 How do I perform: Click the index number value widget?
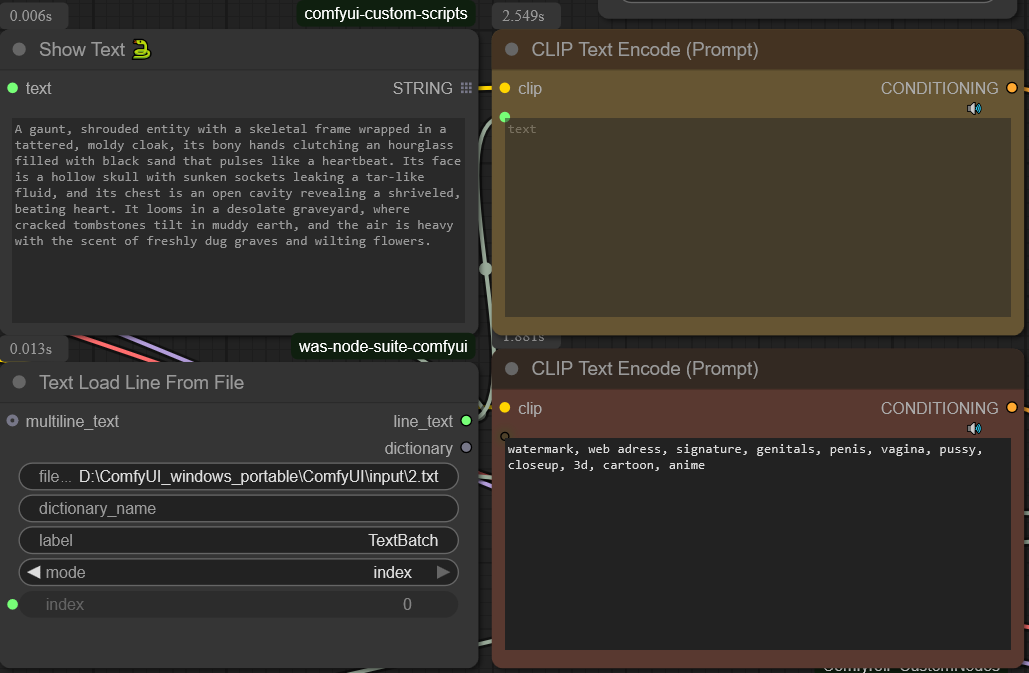pyautogui.click(x=238, y=604)
